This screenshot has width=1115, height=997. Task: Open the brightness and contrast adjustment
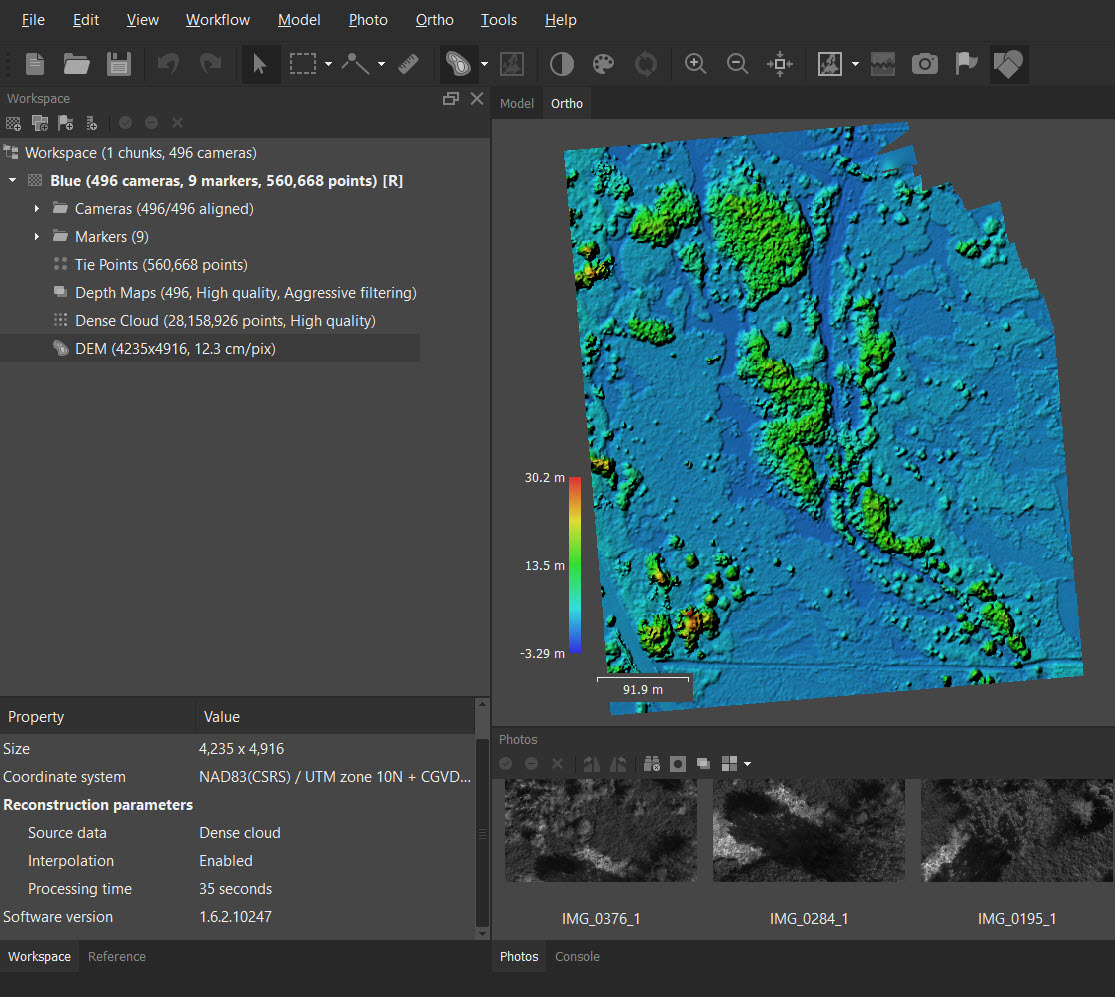pos(561,63)
